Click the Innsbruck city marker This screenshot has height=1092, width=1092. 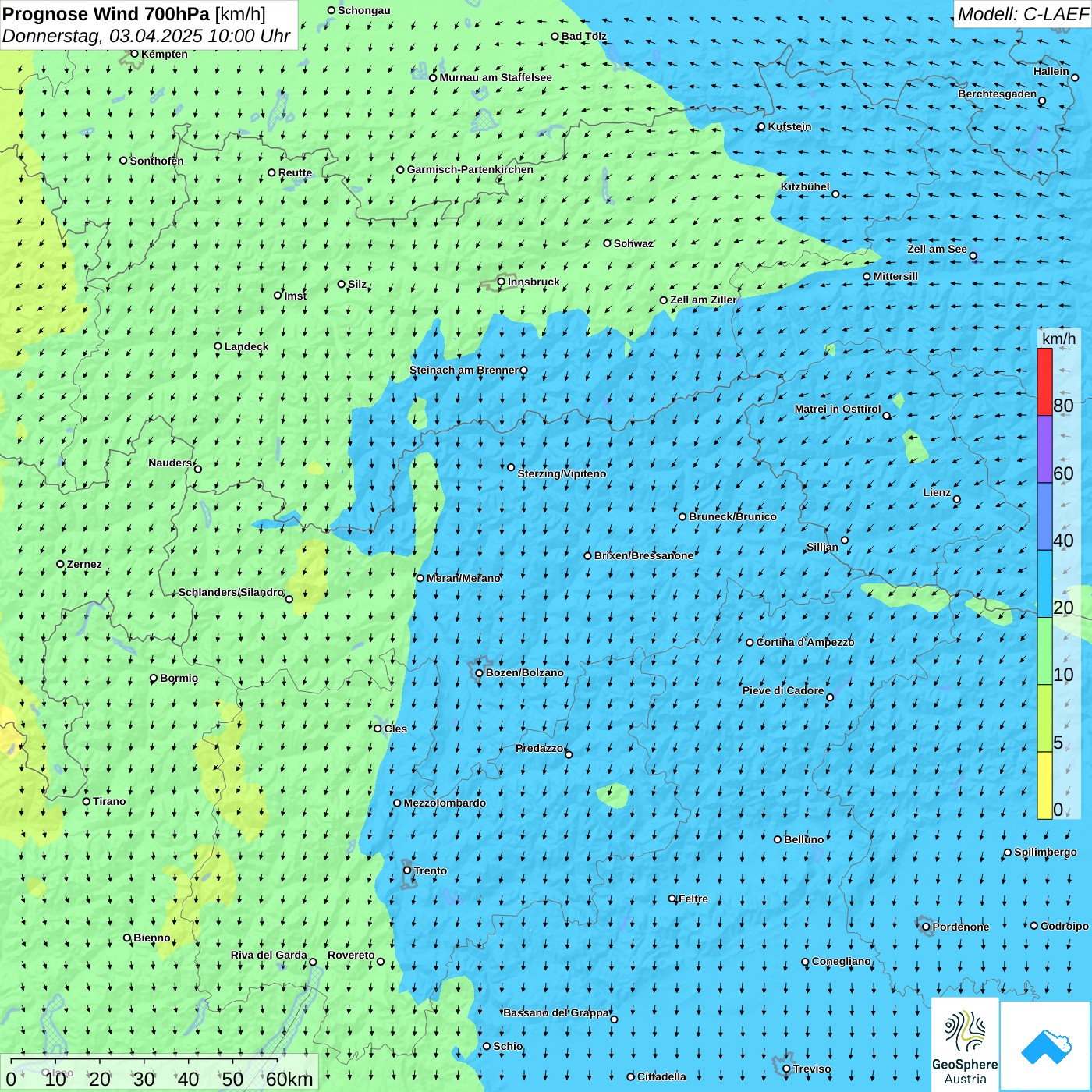click(x=502, y=282)
